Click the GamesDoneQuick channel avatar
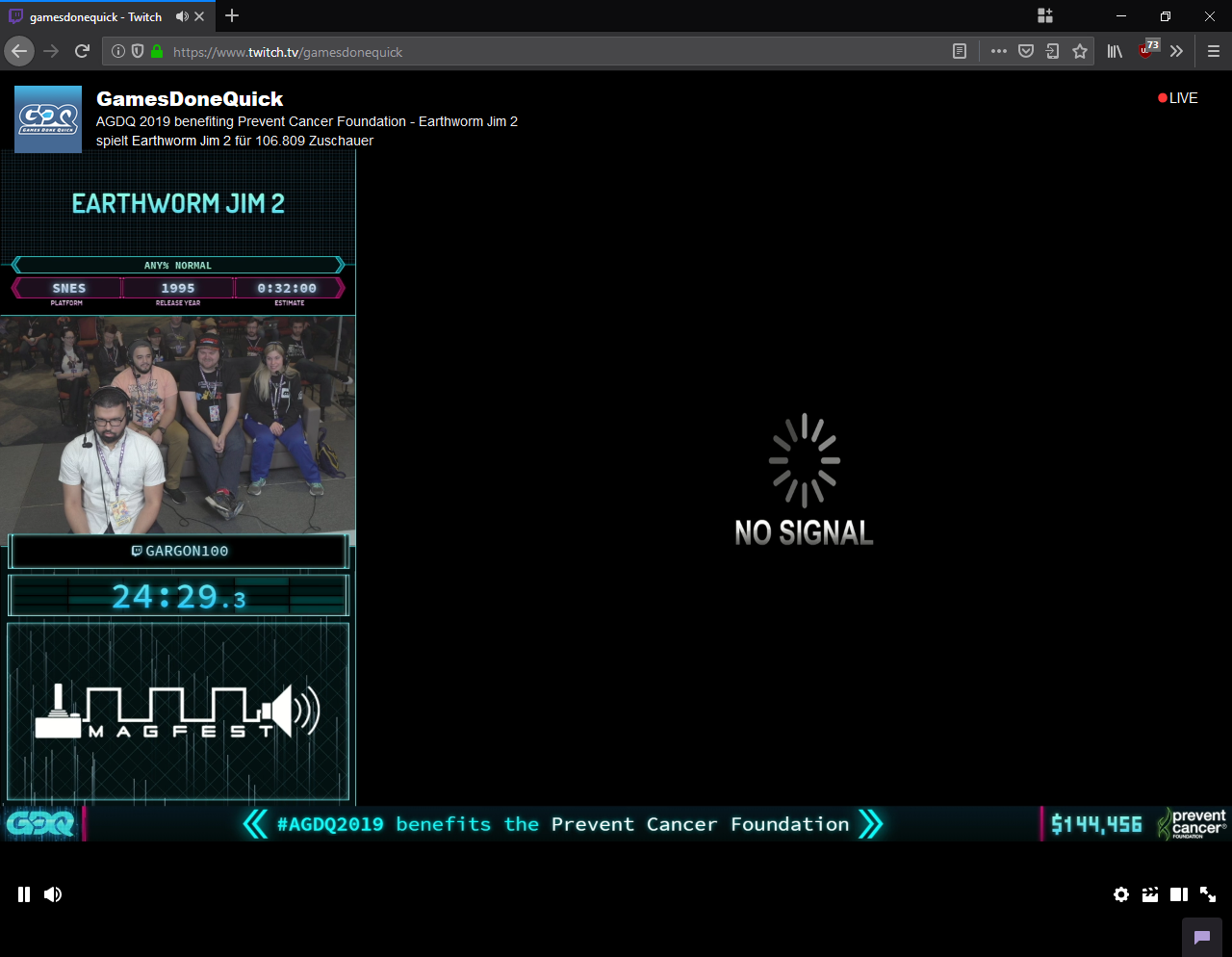This screenshot has height=957, width=1232. (48, 119)
